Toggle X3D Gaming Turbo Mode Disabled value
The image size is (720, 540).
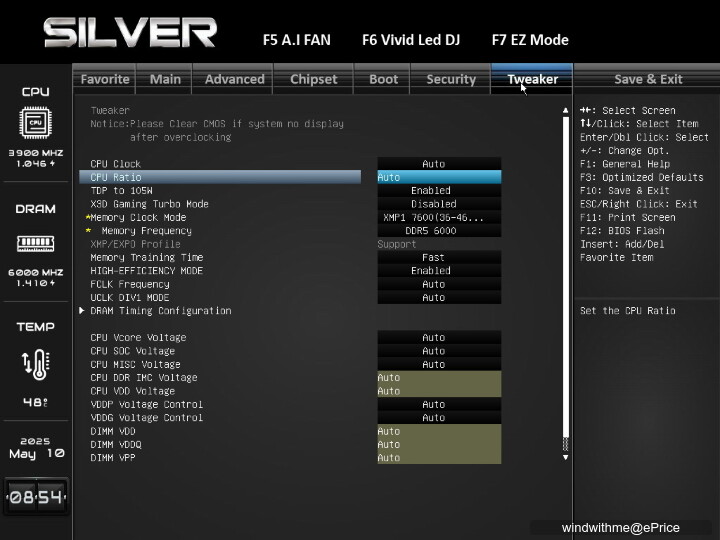[439, 204]
